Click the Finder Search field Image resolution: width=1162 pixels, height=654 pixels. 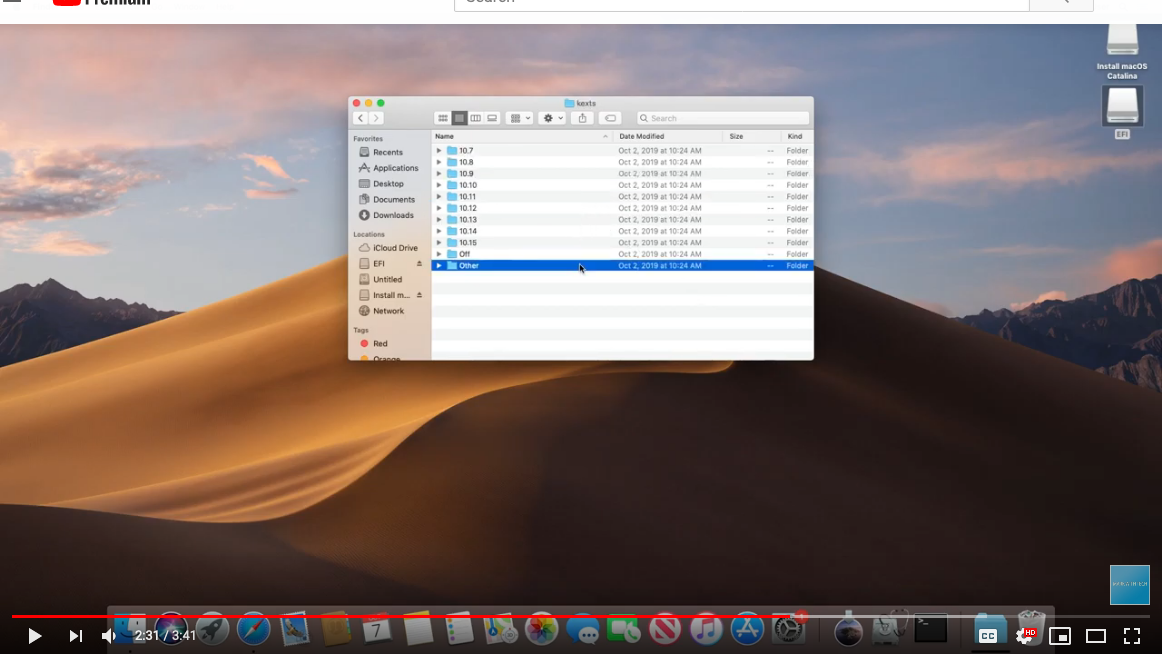(x=723, y=118)
